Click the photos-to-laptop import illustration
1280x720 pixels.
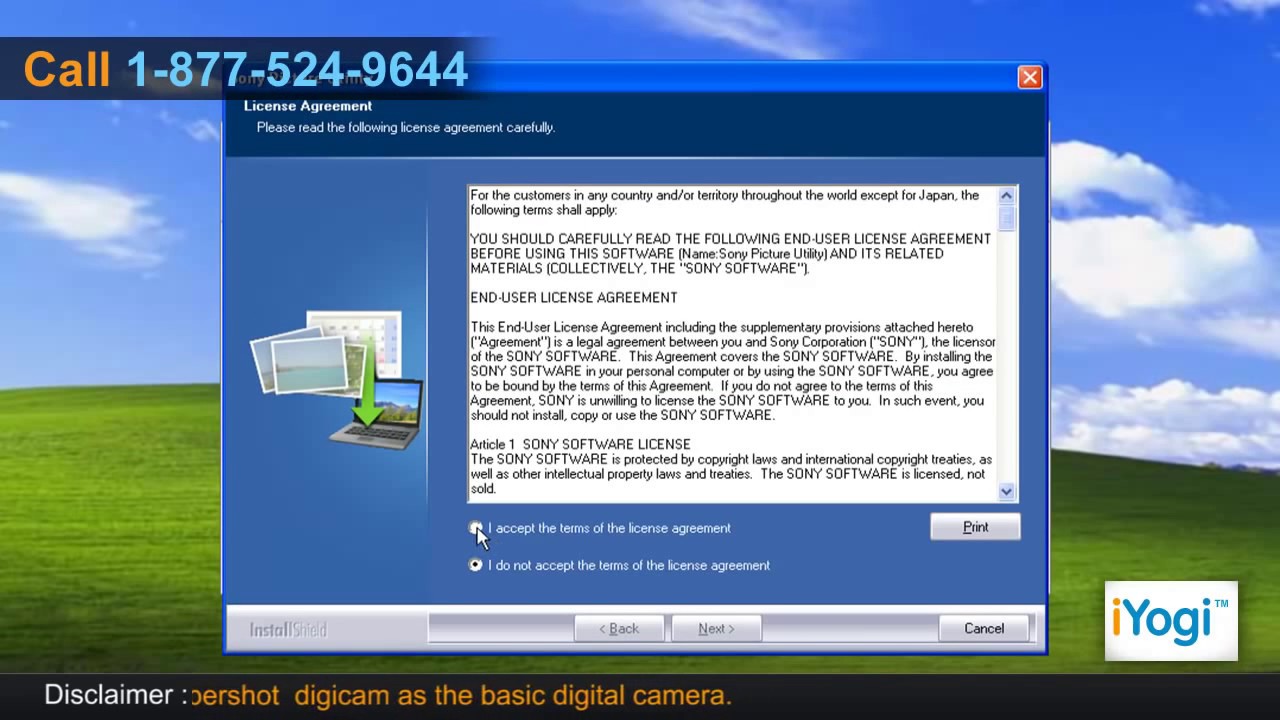[x=337, y=380]
